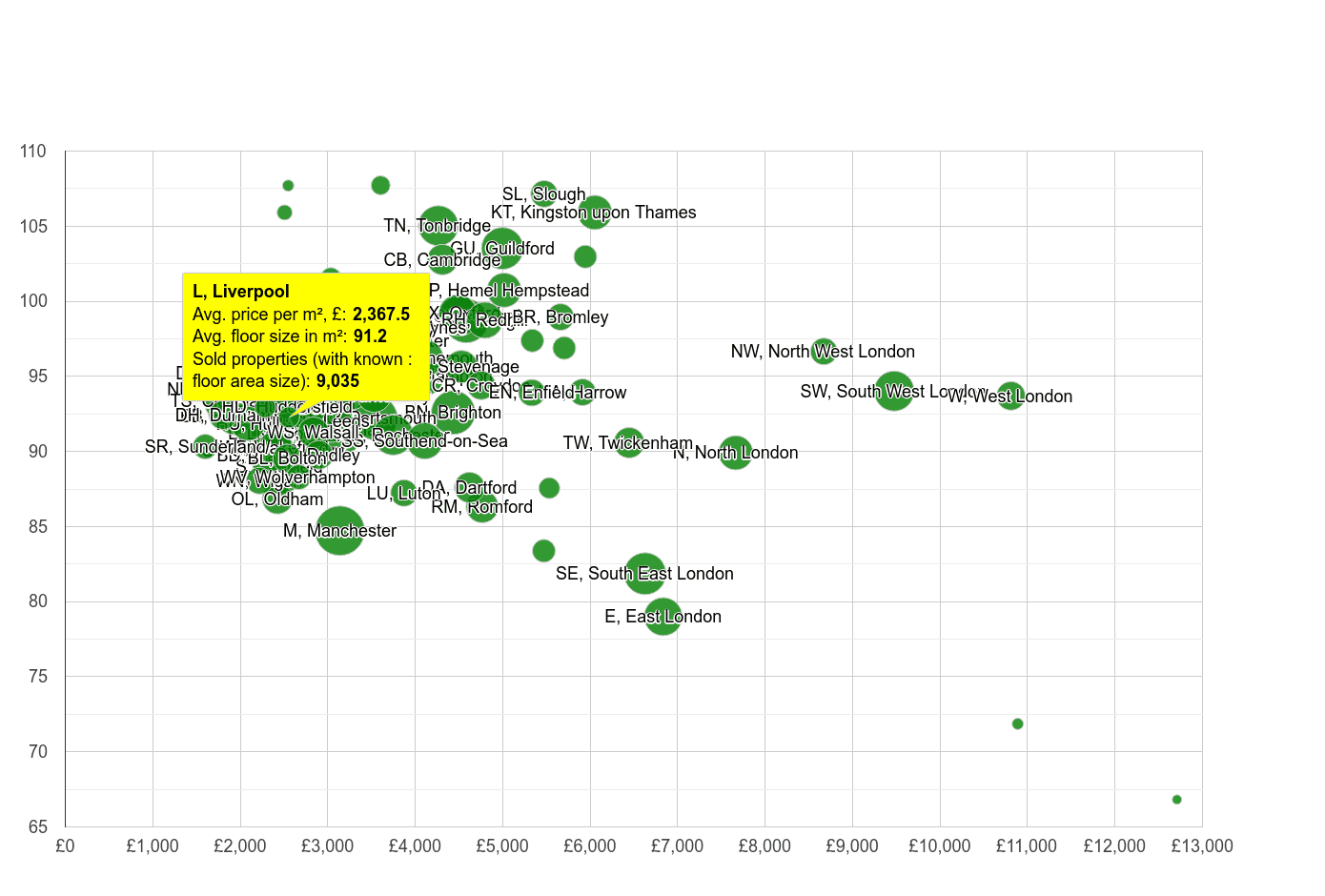The width and height of the screenshot is (1325, 896).
Task: Select the SL, Slough data point
Action: (546, 193)
